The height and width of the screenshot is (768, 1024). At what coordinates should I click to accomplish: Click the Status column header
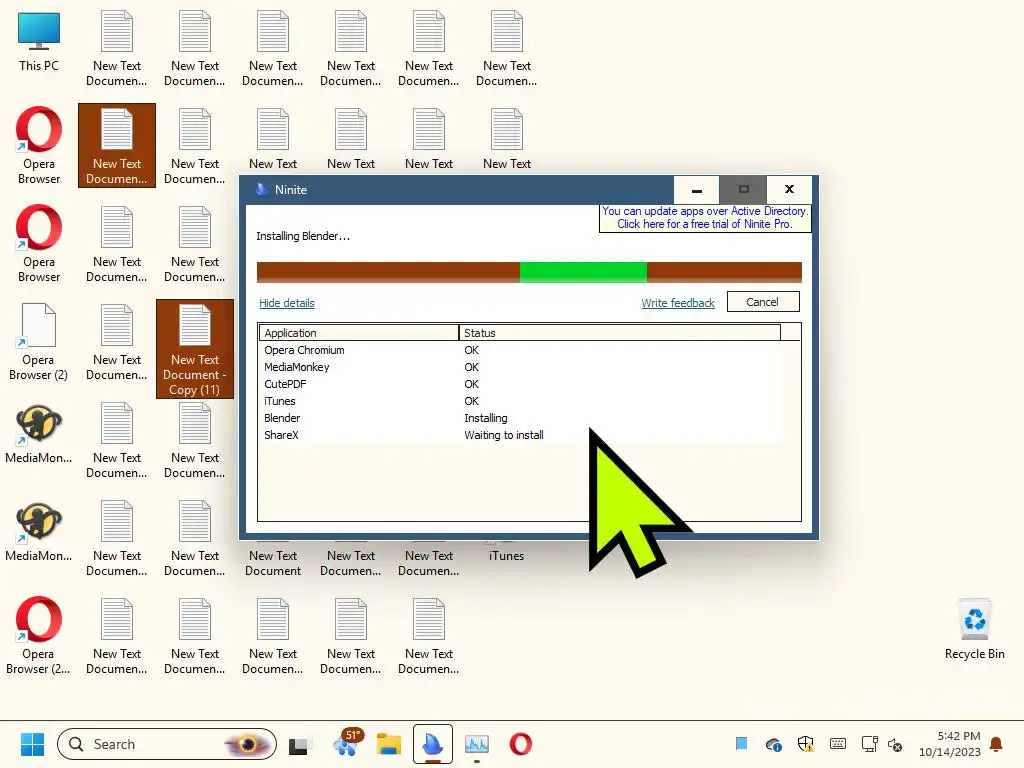tap(620, 332)
